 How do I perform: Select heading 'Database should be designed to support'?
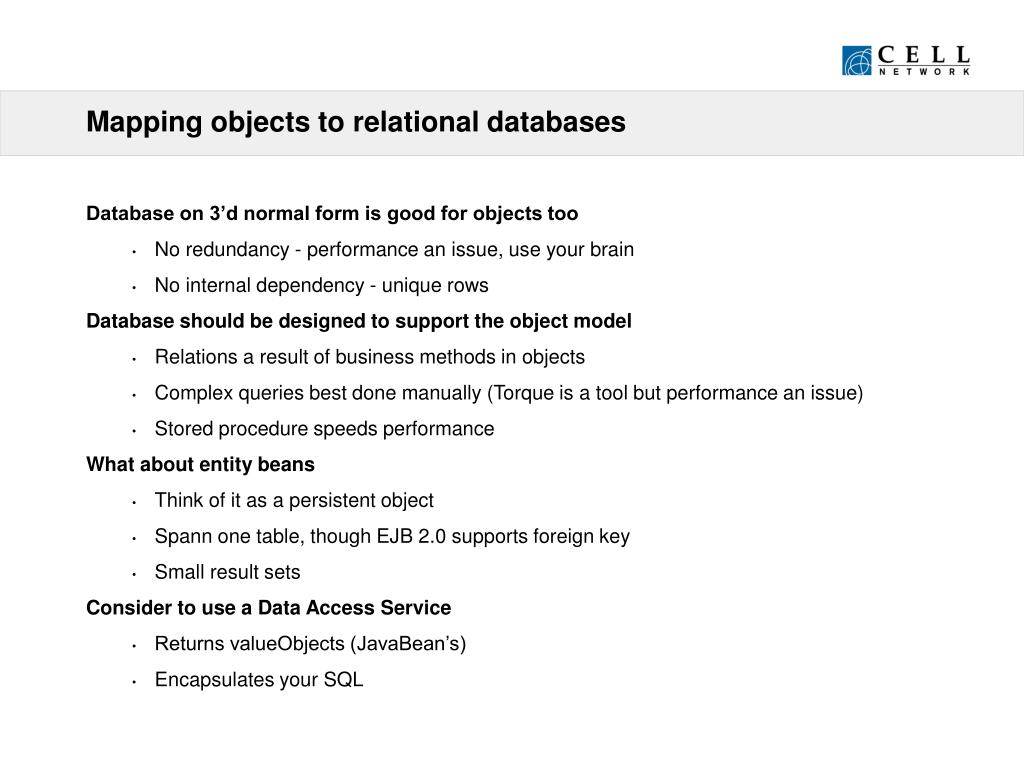pyautogui.click(x=359, y=322)
